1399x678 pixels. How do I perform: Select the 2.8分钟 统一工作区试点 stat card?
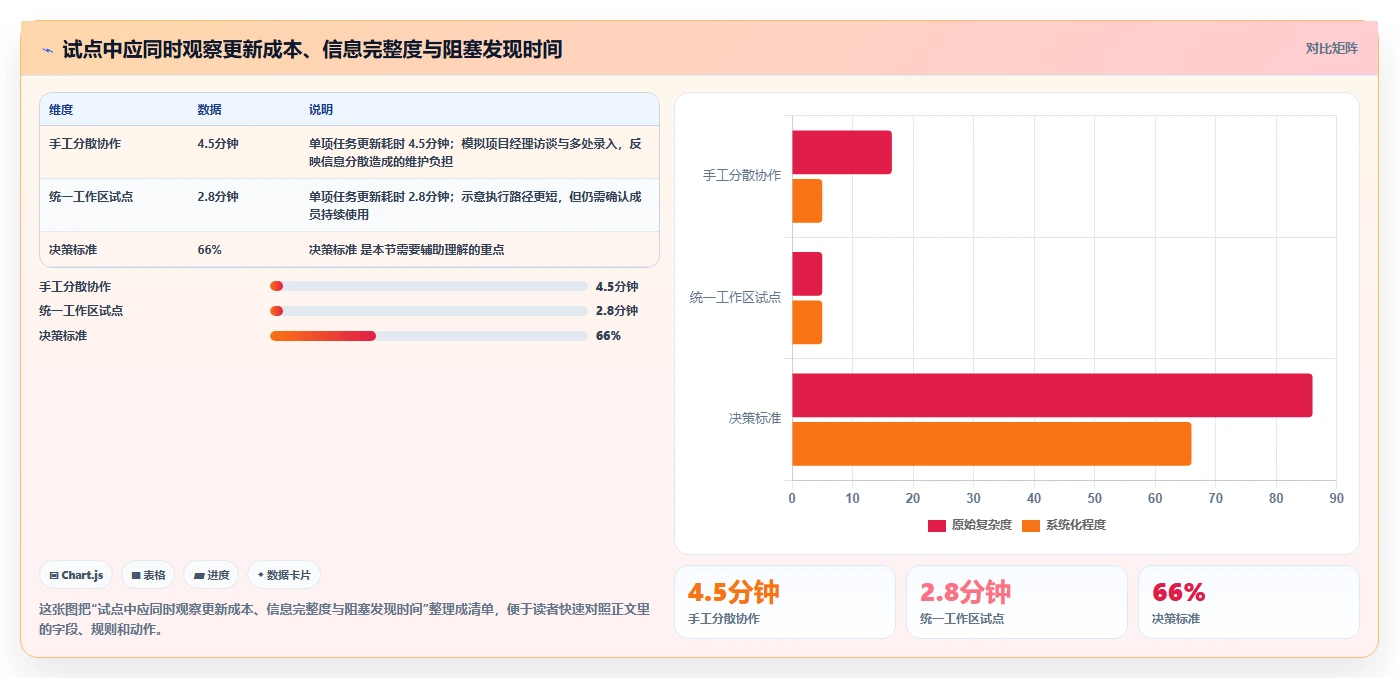click(1017, 602)
